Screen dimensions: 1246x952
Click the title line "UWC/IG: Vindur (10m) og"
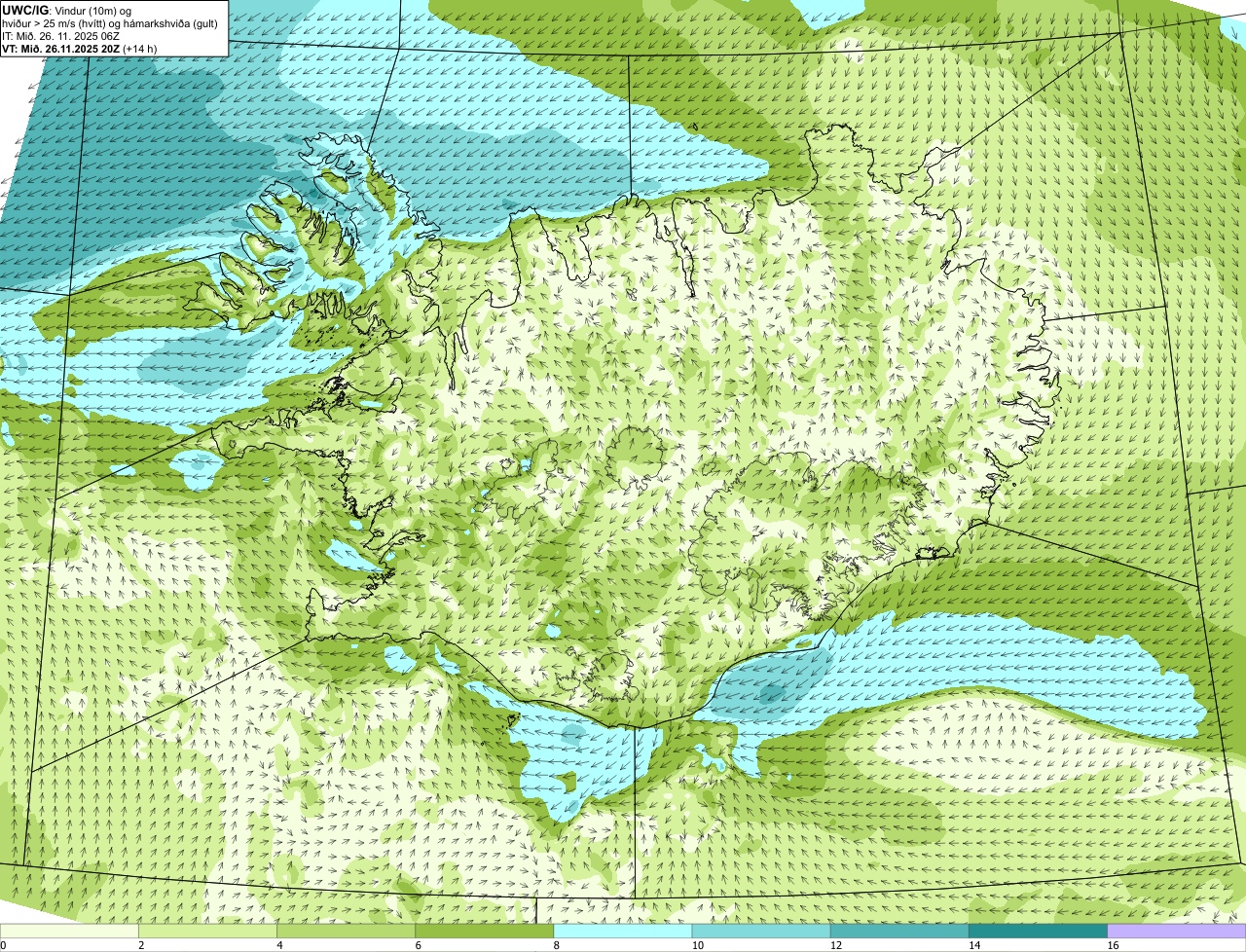coord(67,10)
